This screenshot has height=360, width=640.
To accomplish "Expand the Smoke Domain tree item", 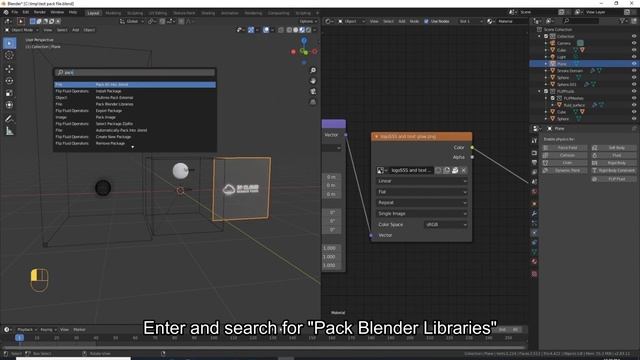I will tap(546, 71).
